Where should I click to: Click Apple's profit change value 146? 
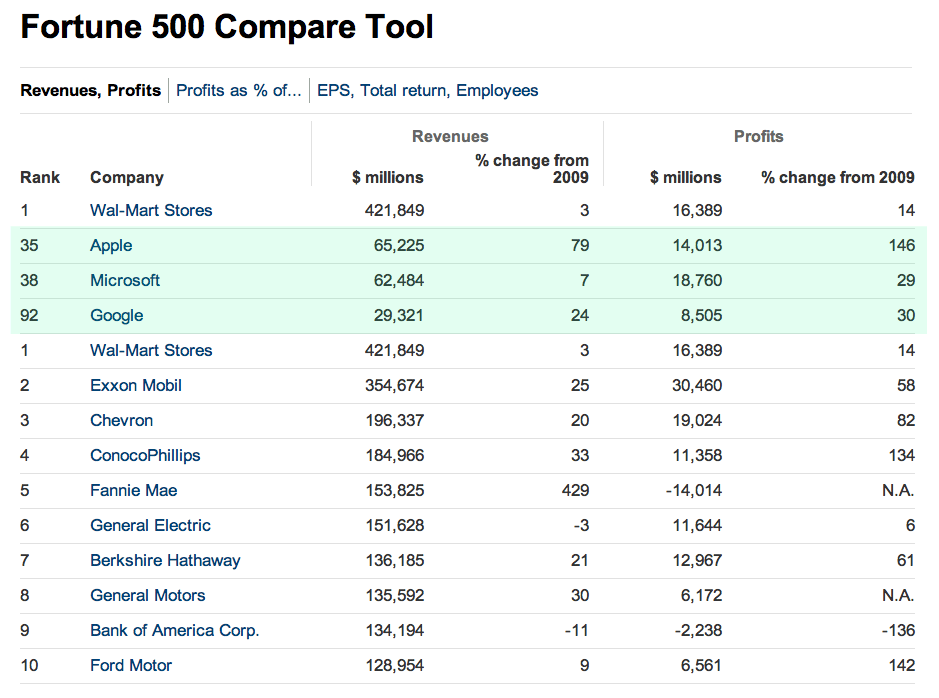[902, 245]
